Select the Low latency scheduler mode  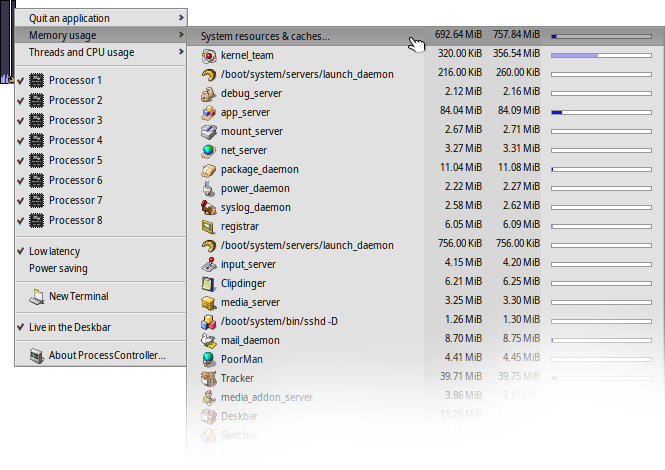101,252
